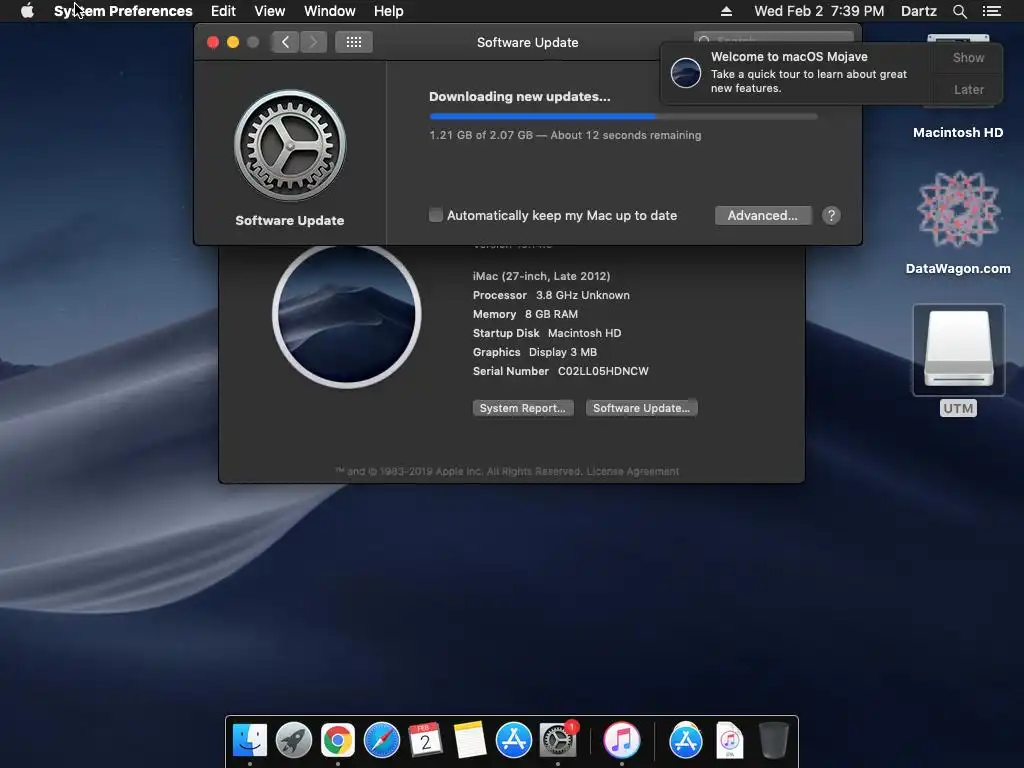Screen dimensions: 1024x768
Task: Click Later on Mojave notification
Action: [x=968, y=89]
